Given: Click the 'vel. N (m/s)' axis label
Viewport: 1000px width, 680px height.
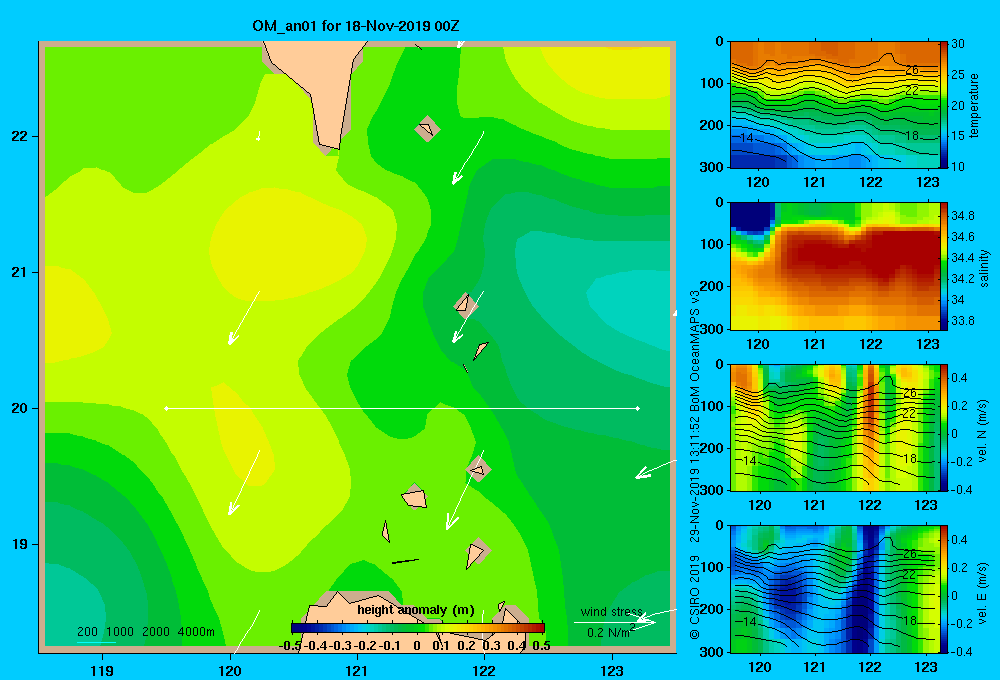Looking at the screenshot, I should point(983,431).
